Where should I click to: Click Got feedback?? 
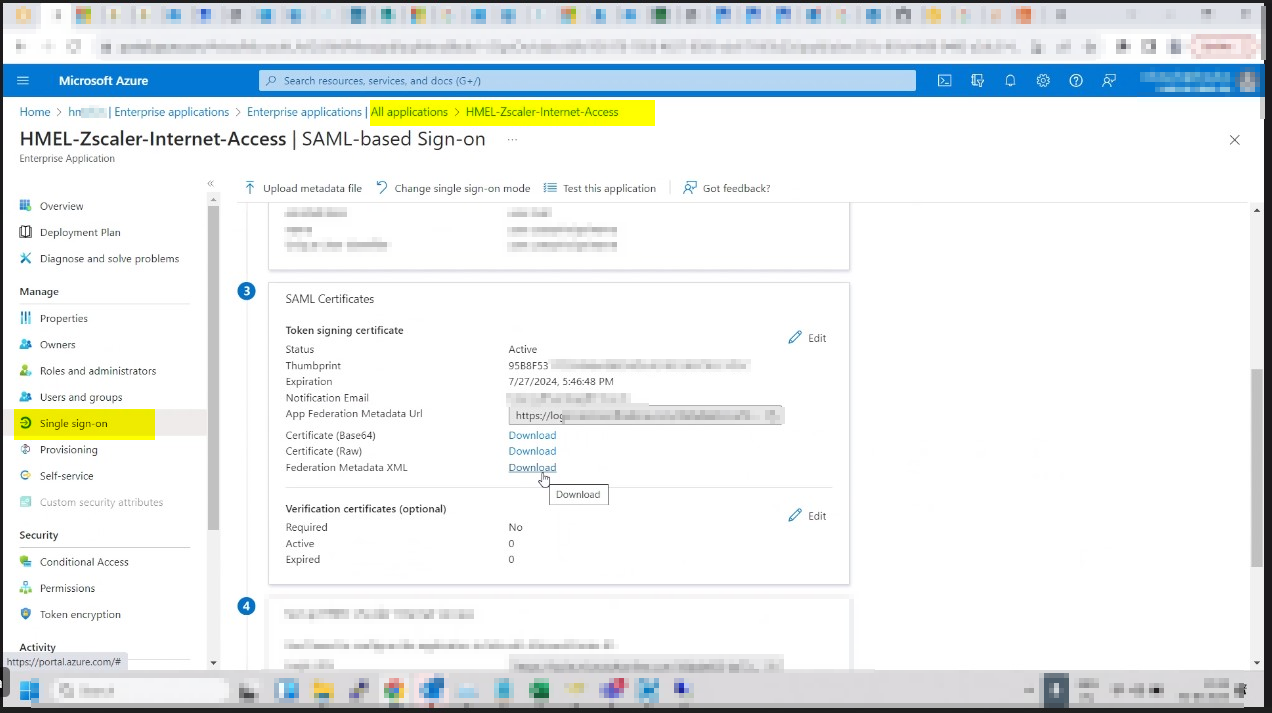tap(727, 188)
